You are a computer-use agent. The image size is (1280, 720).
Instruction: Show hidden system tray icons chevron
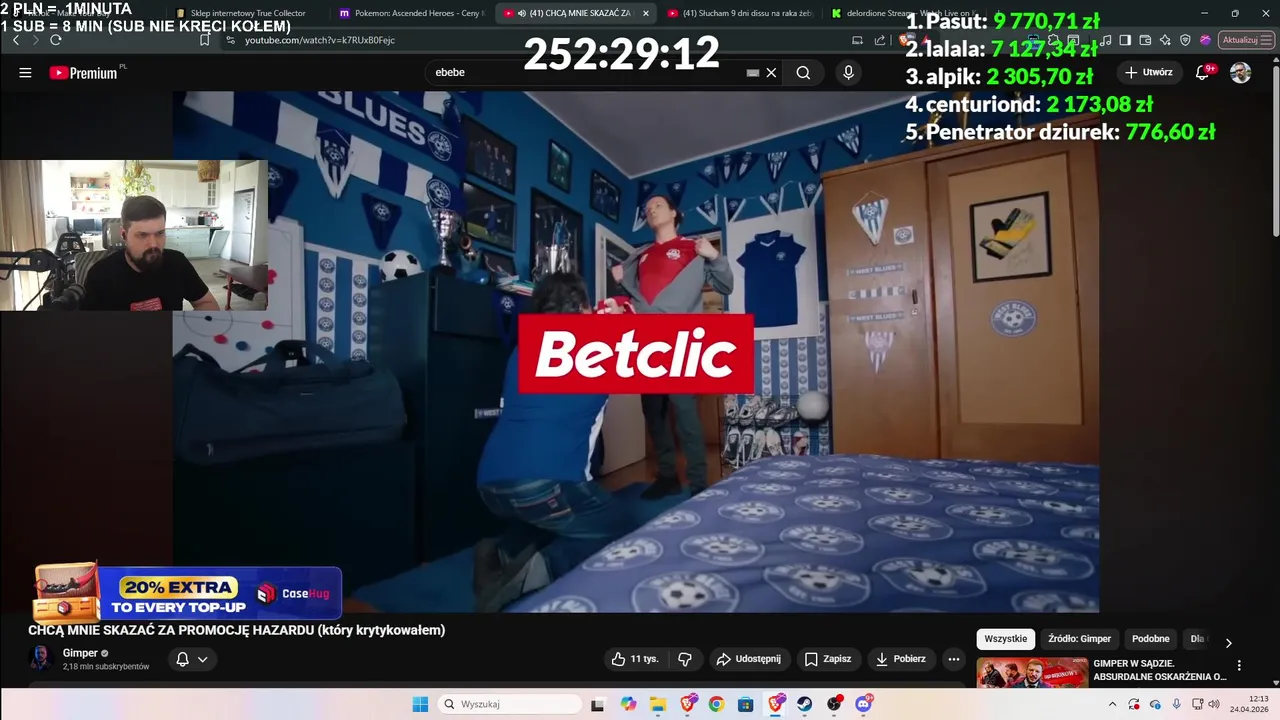[x=1112, y=704]
